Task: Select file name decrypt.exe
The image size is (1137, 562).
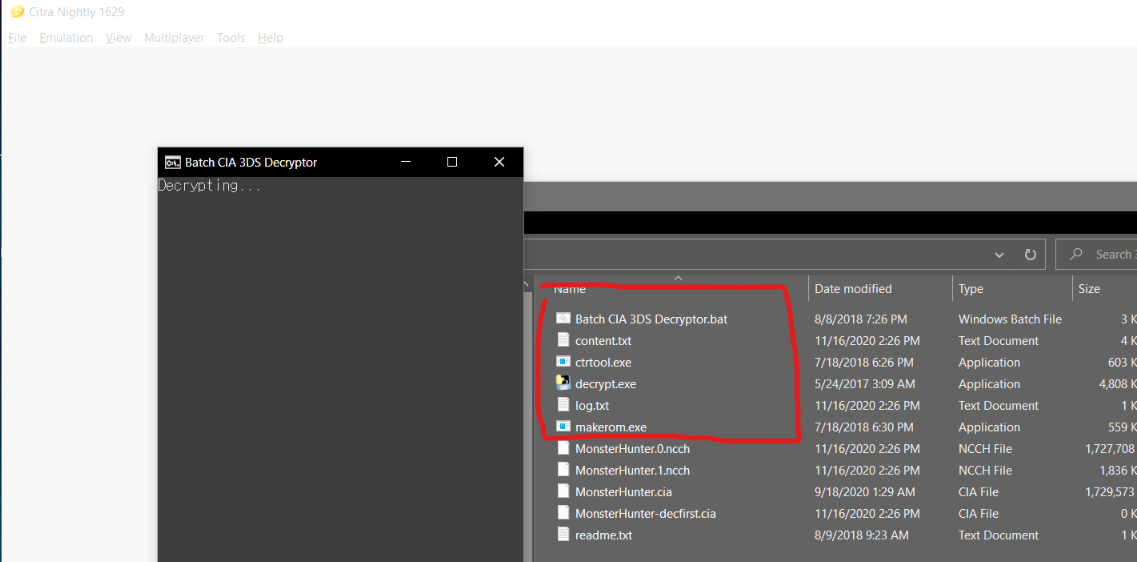Action: [605, 384]
